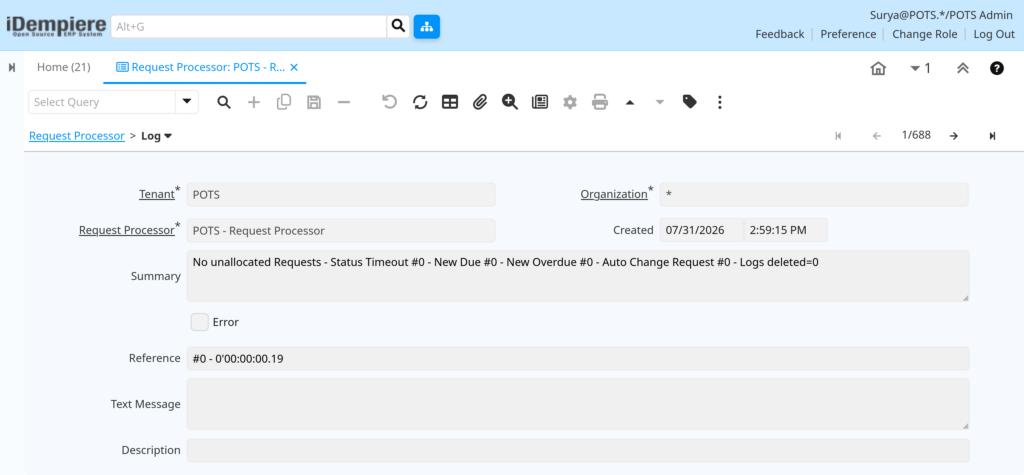Click the Tenant field showing POTS

[341, 195]
